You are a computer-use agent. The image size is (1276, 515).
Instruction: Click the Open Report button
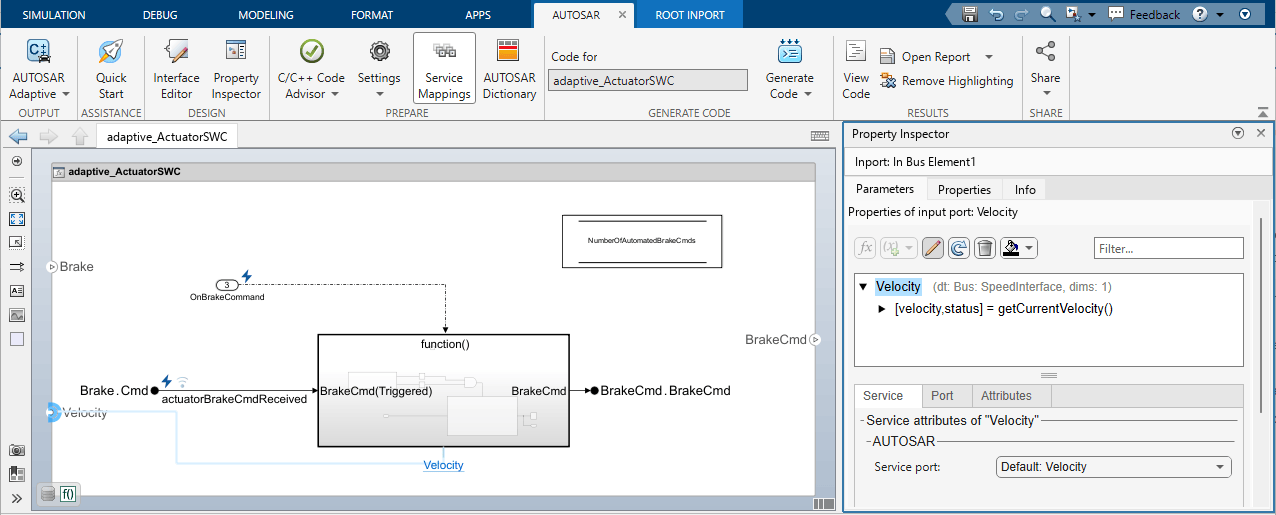tap(936, 57)
